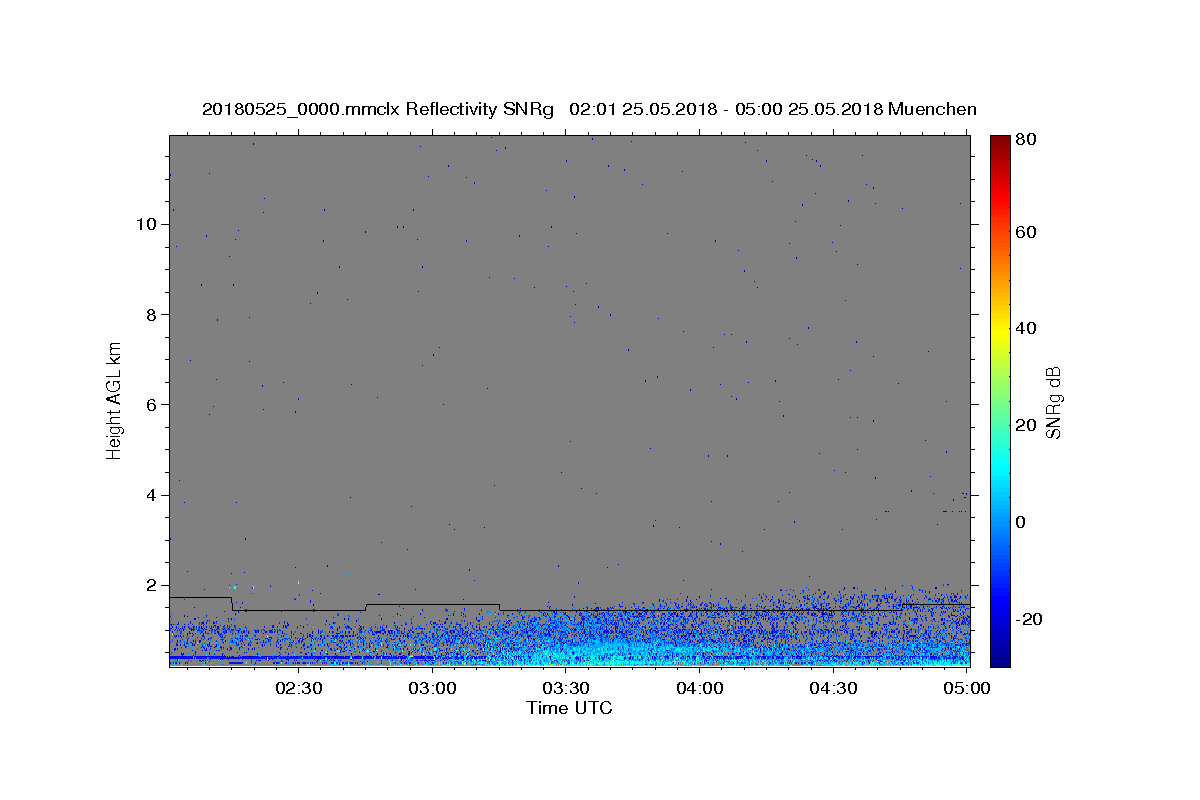Click the plot title text

[x=589, y=109]
